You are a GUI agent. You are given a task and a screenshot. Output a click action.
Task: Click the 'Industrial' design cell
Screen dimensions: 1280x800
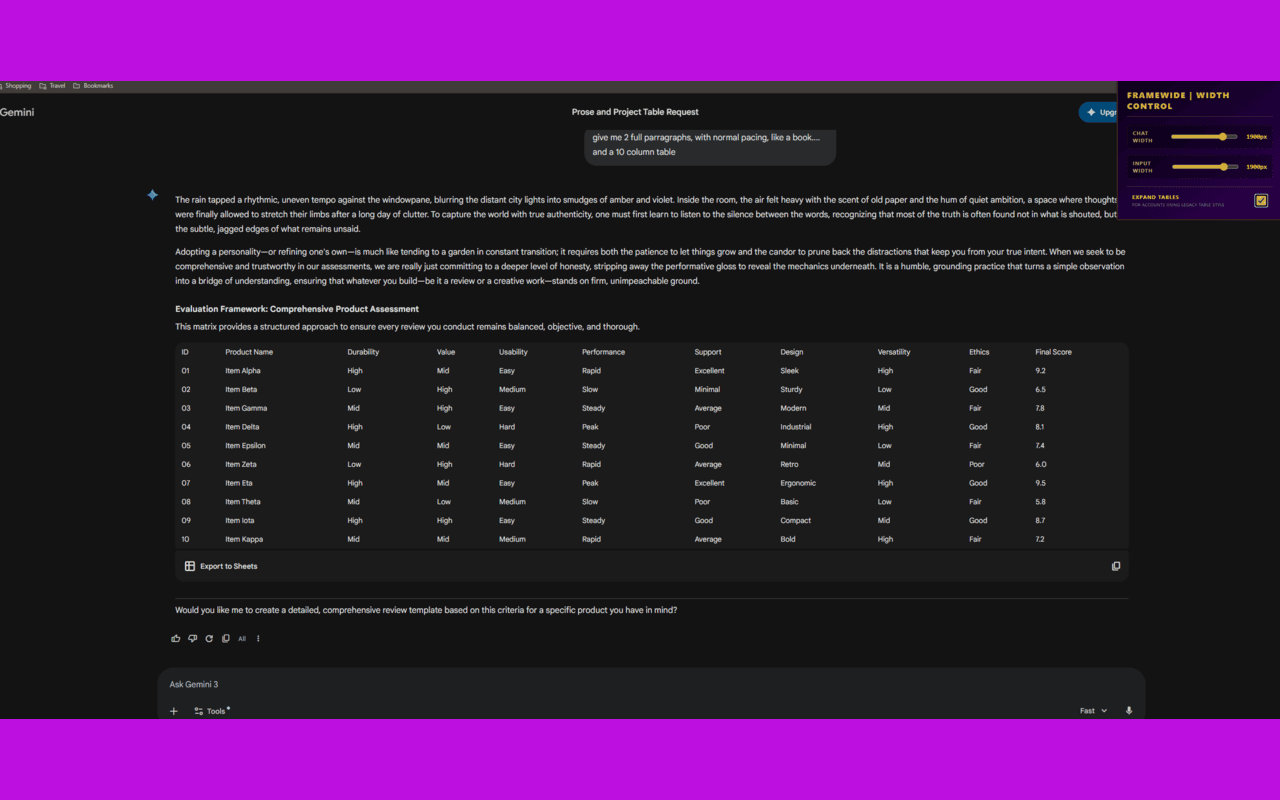pyautogui.click(x=796, y=427)
